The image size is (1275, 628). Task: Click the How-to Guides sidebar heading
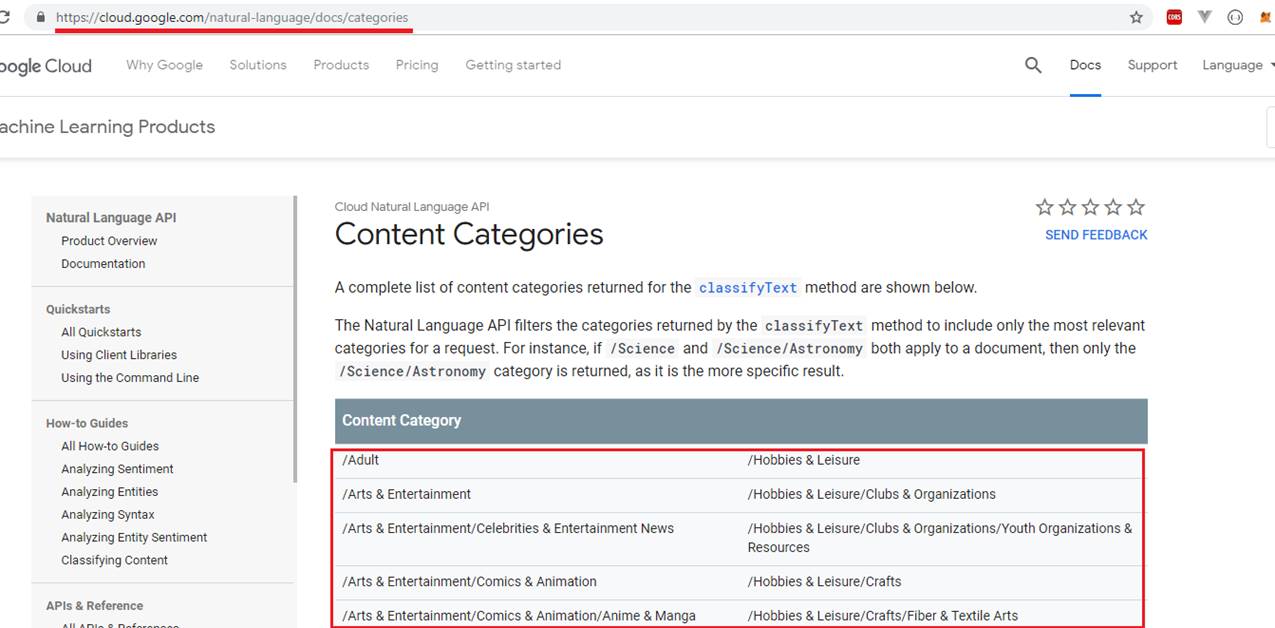pos(87,424)
